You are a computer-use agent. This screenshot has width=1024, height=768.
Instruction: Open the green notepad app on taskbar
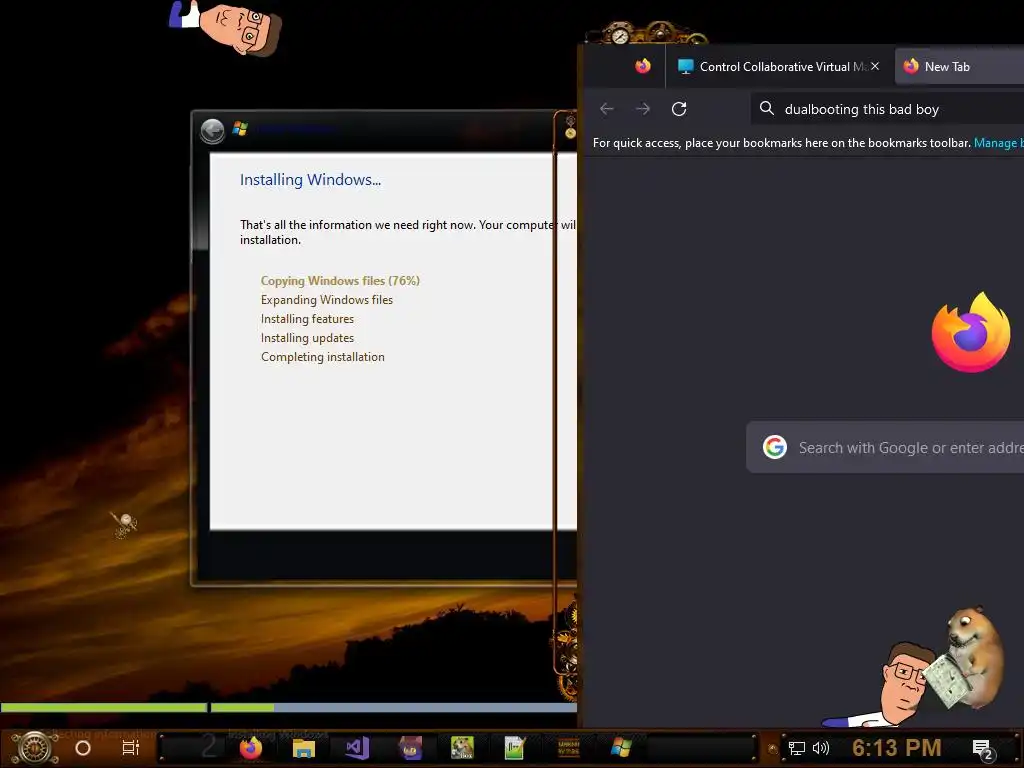coord(515,748)
